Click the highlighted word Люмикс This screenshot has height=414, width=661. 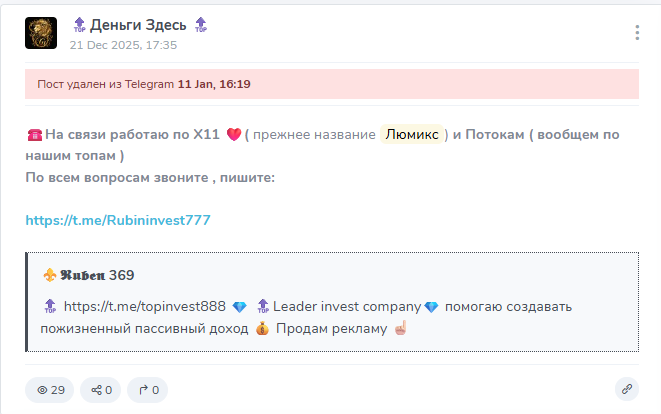point(412,134)
